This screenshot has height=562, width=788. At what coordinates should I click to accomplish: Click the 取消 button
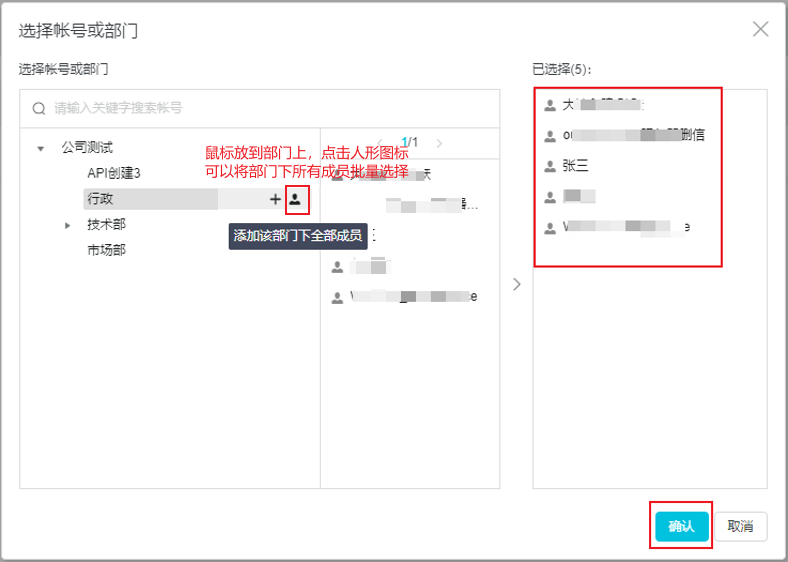pos(740,526)
